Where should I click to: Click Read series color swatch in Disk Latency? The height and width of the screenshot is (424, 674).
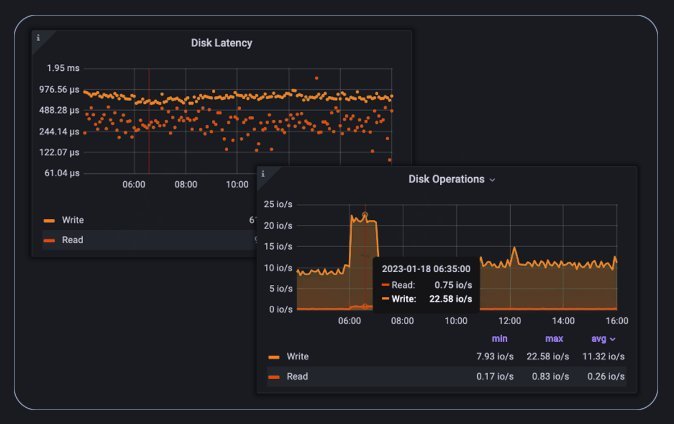[49, 240]
